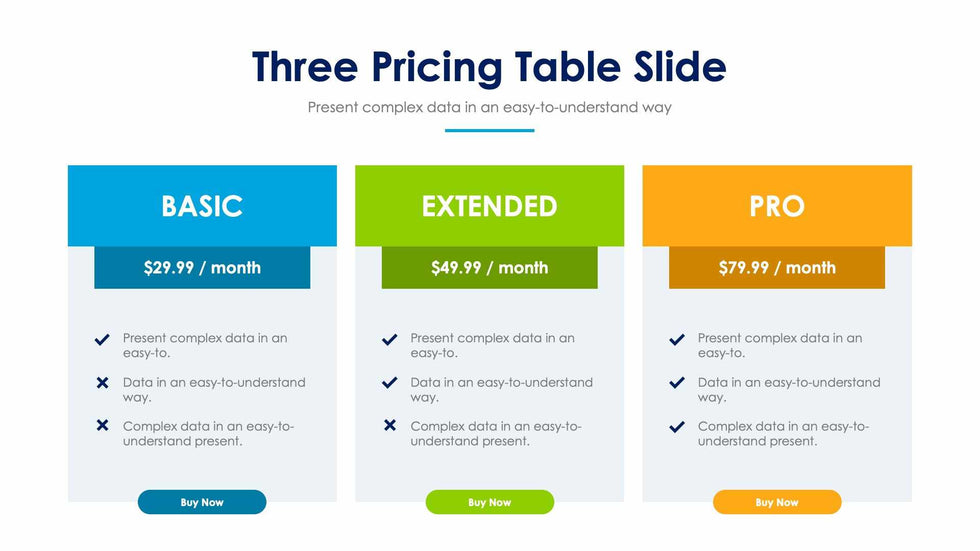Screen dimensions: 980x551
Task: Click the blue Buy Now button under Basic
Action: click(x=202, y=502)
